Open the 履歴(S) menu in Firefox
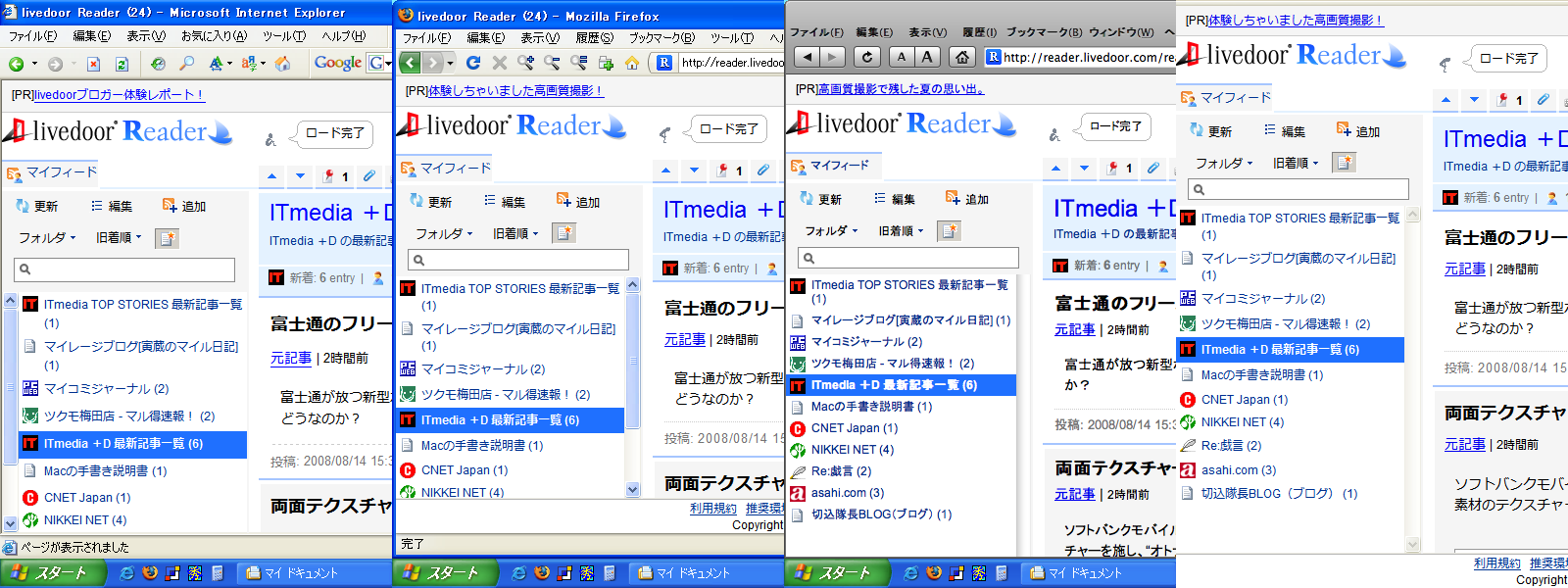 pyautogui.click(x=594, y=38)
